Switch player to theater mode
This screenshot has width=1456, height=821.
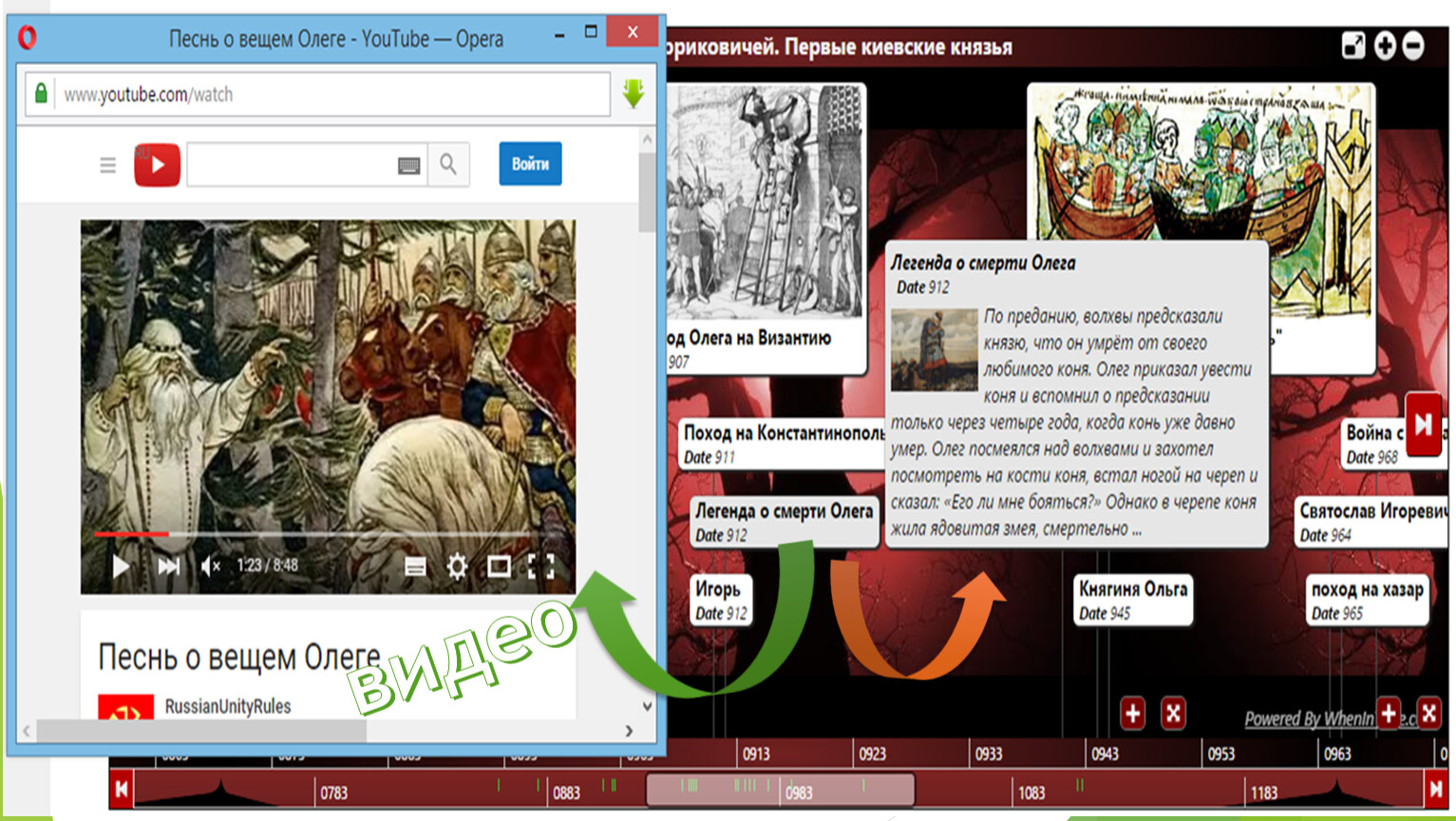coord(499,566)
